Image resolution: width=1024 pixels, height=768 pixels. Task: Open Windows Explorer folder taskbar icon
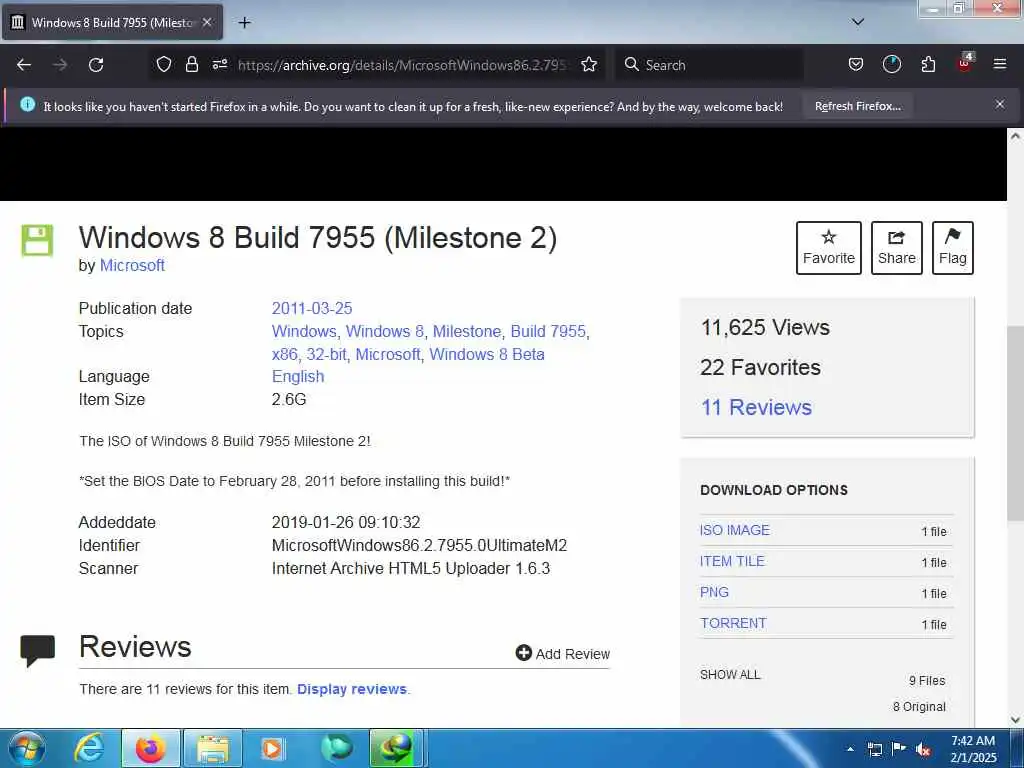click(213, 748)
